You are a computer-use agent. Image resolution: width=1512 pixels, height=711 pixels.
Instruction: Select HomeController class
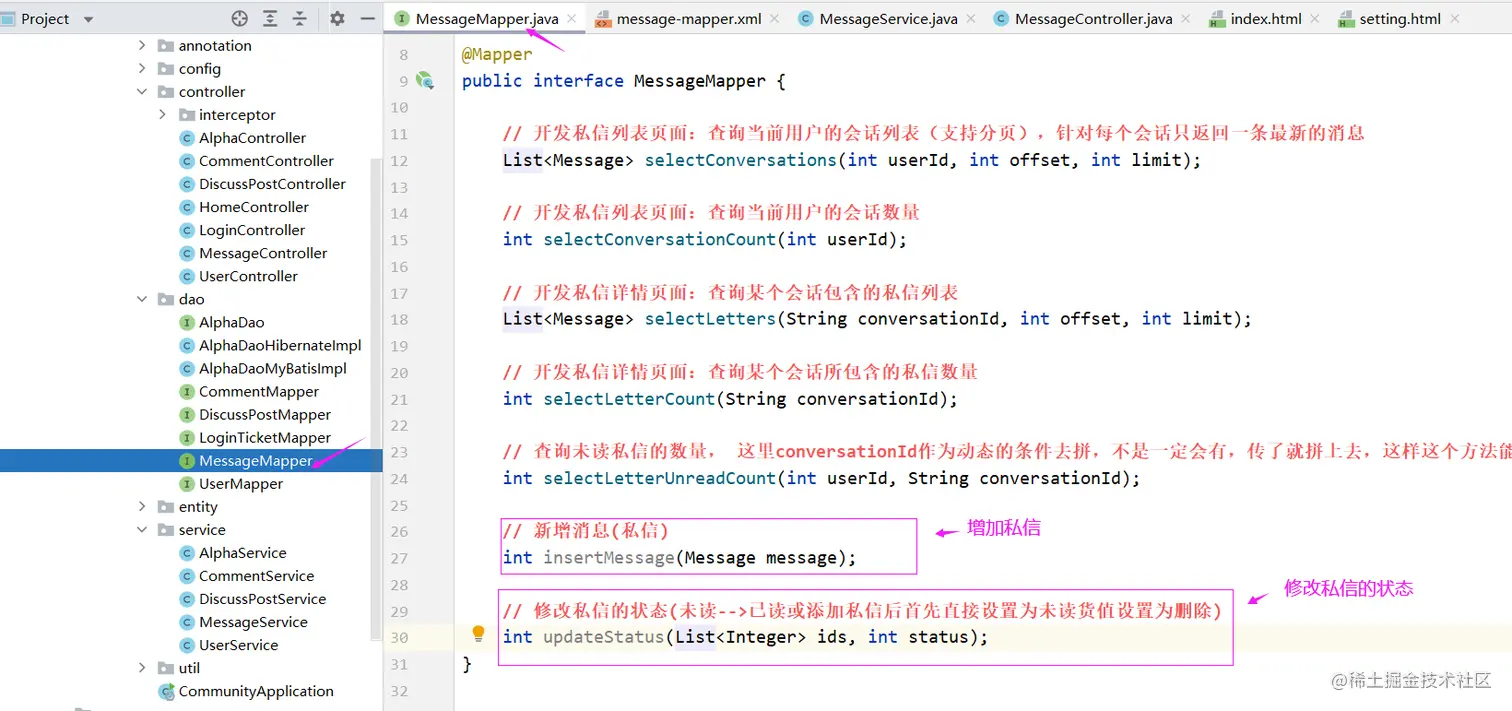pos(254,207)
